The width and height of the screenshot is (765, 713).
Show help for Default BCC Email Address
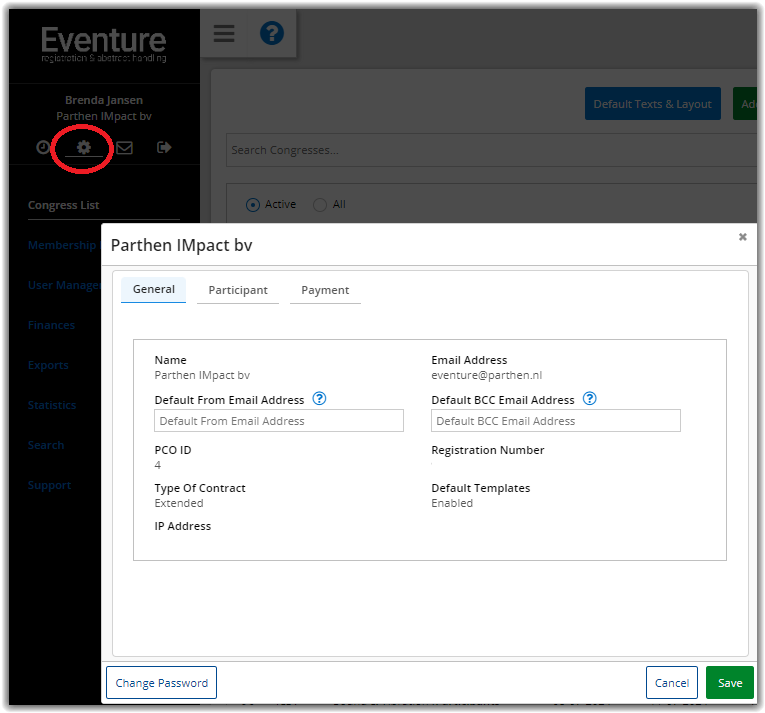pos(589,399)
